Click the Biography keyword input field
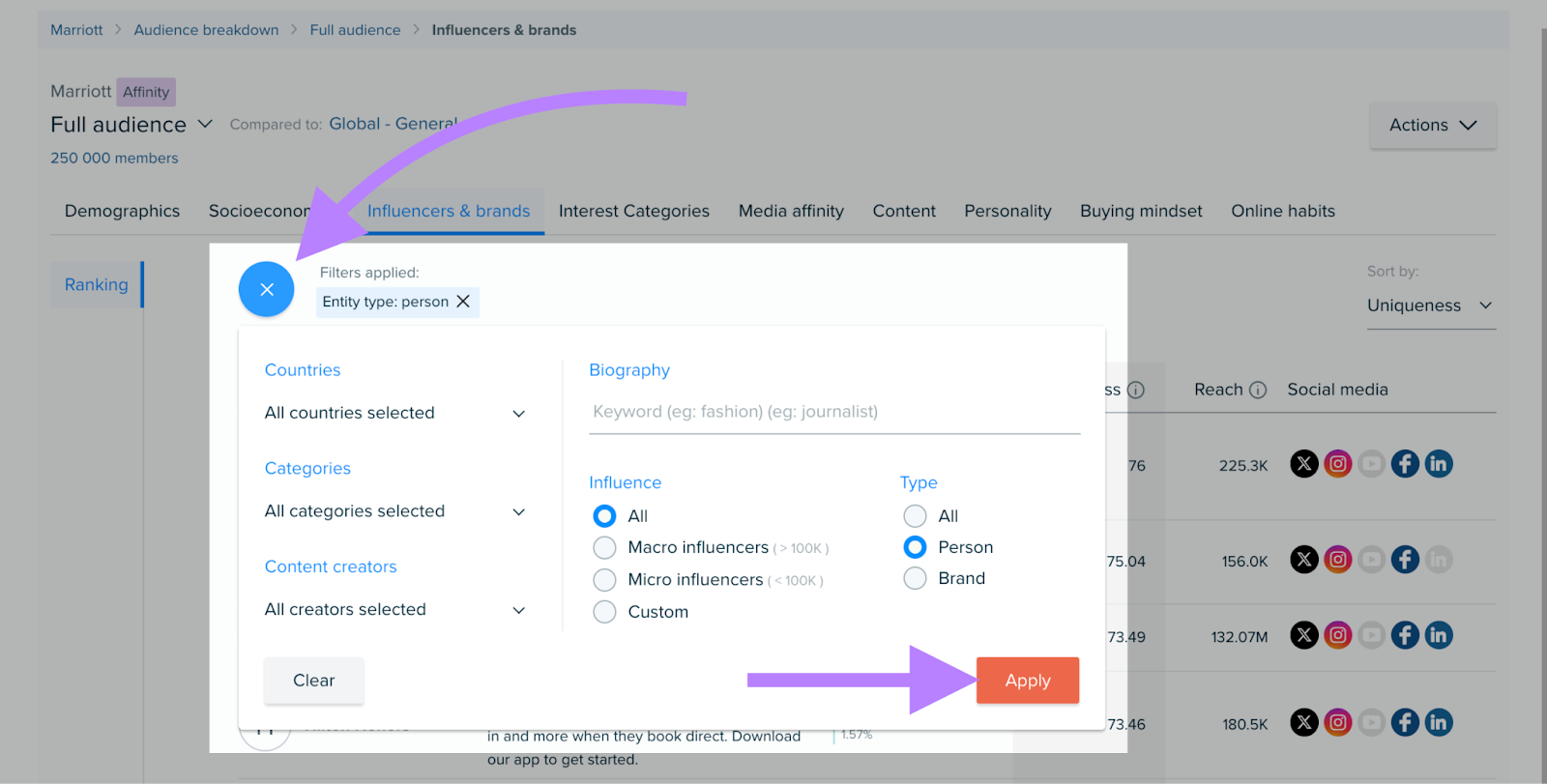Image resolution: width=1547 pixels, height=784 pixels. tap(833, 412)
